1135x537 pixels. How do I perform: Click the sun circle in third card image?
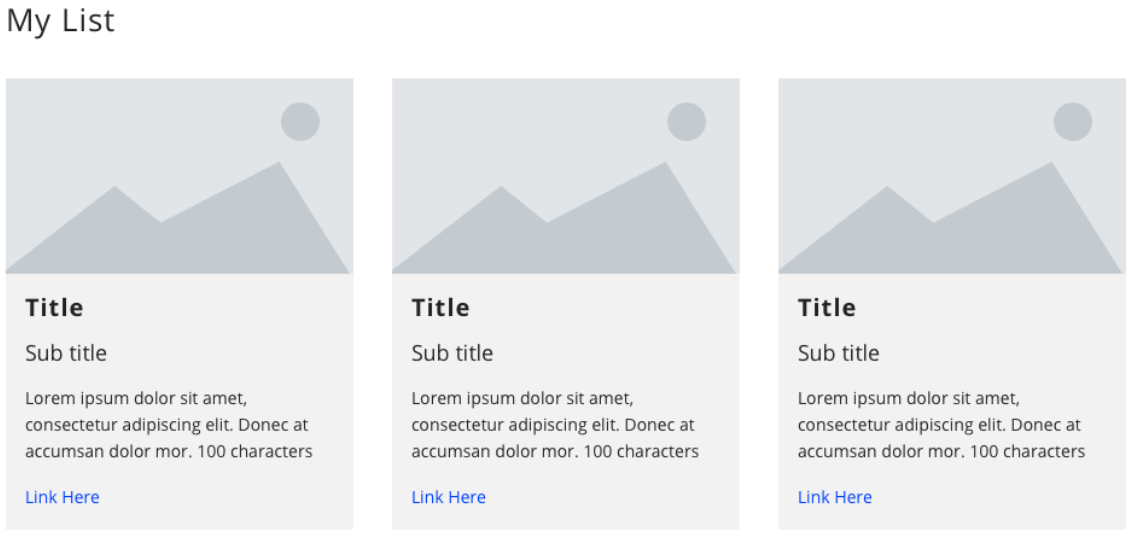(1072, 122)
